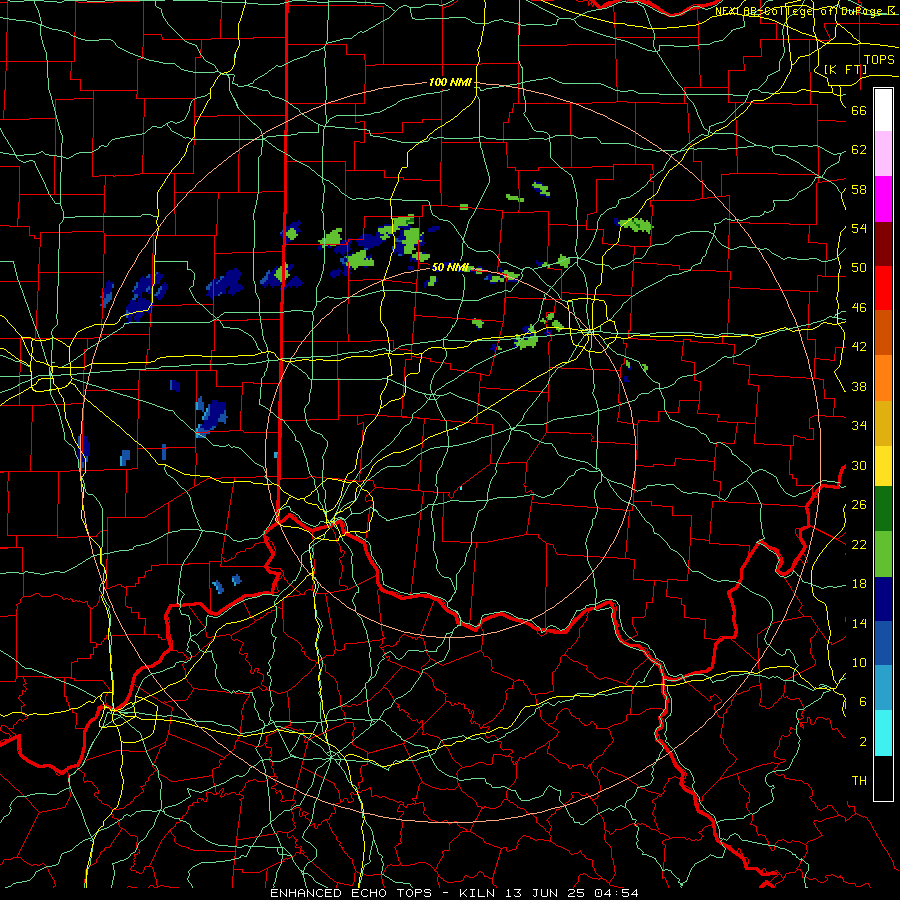This screenshot has height=900, width=900.
Task: Pick the medium blue legend swatch
Action: pyautogui.click(x=883, y=643)
